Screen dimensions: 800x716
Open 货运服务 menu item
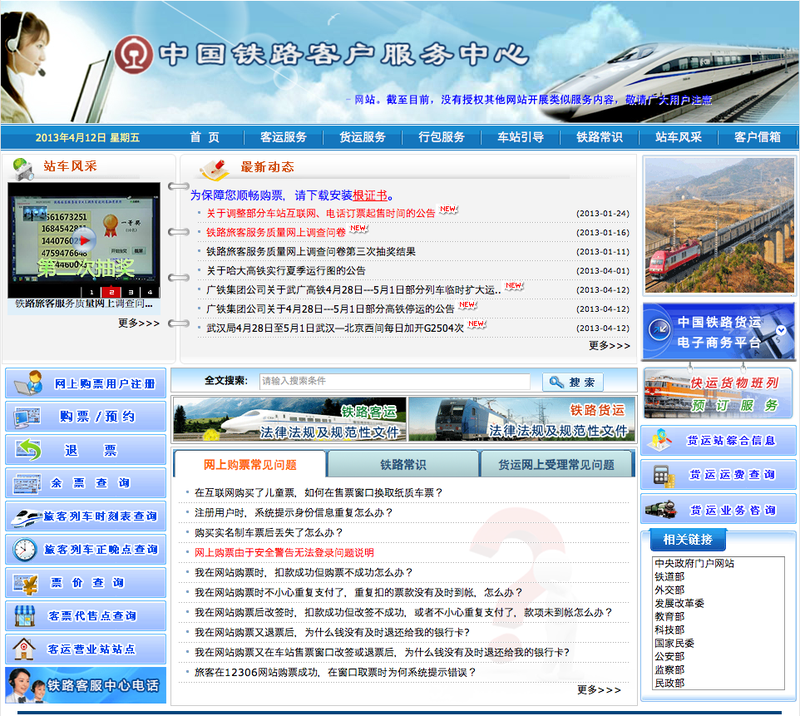(362, 137)
